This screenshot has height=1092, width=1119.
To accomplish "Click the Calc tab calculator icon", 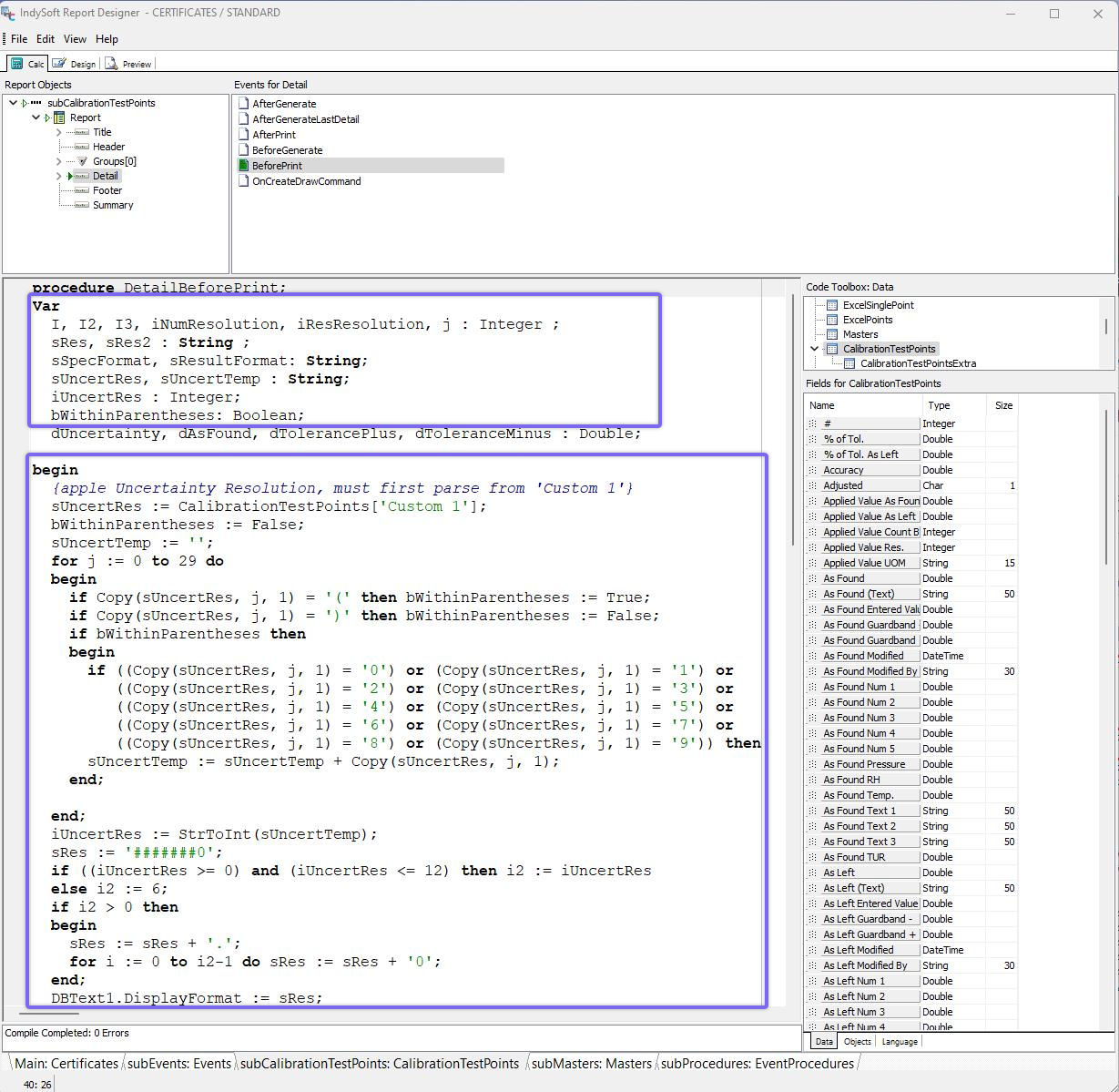I will (16, 64).
